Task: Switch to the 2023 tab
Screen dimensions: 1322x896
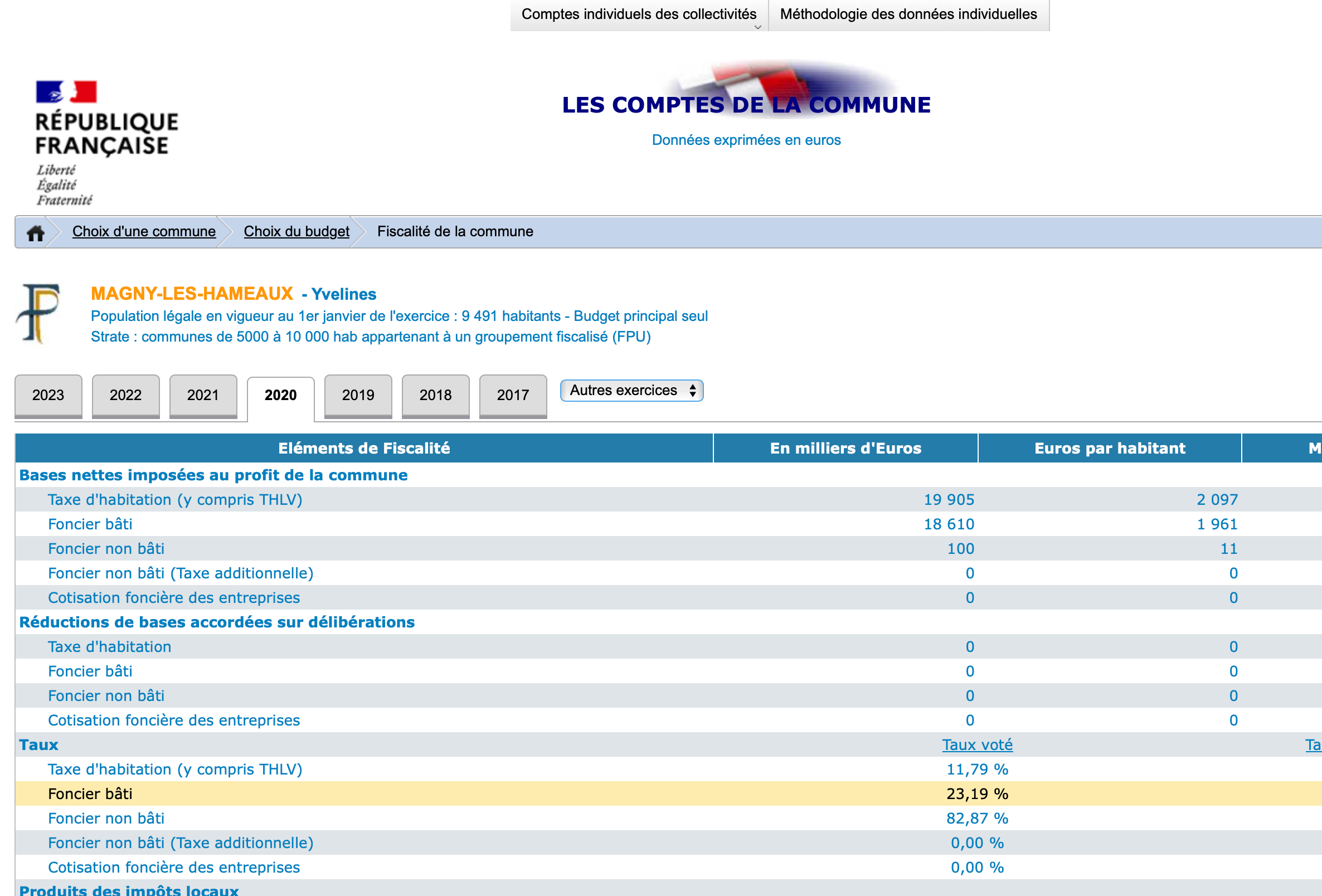Action: point(48,395)
